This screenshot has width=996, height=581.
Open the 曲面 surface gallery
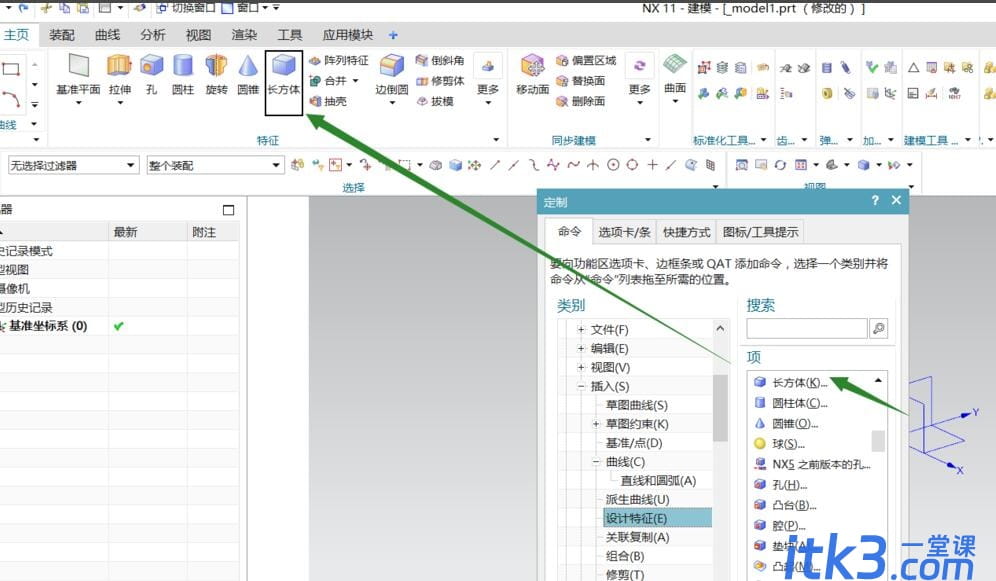click(675, 77)
